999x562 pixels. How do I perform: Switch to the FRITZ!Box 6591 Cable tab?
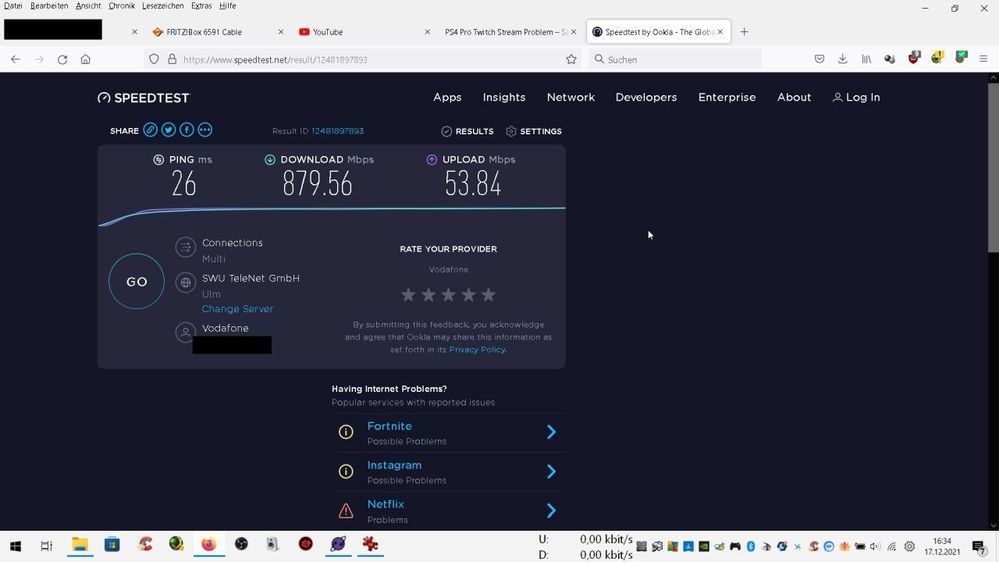tap(217, 32)
